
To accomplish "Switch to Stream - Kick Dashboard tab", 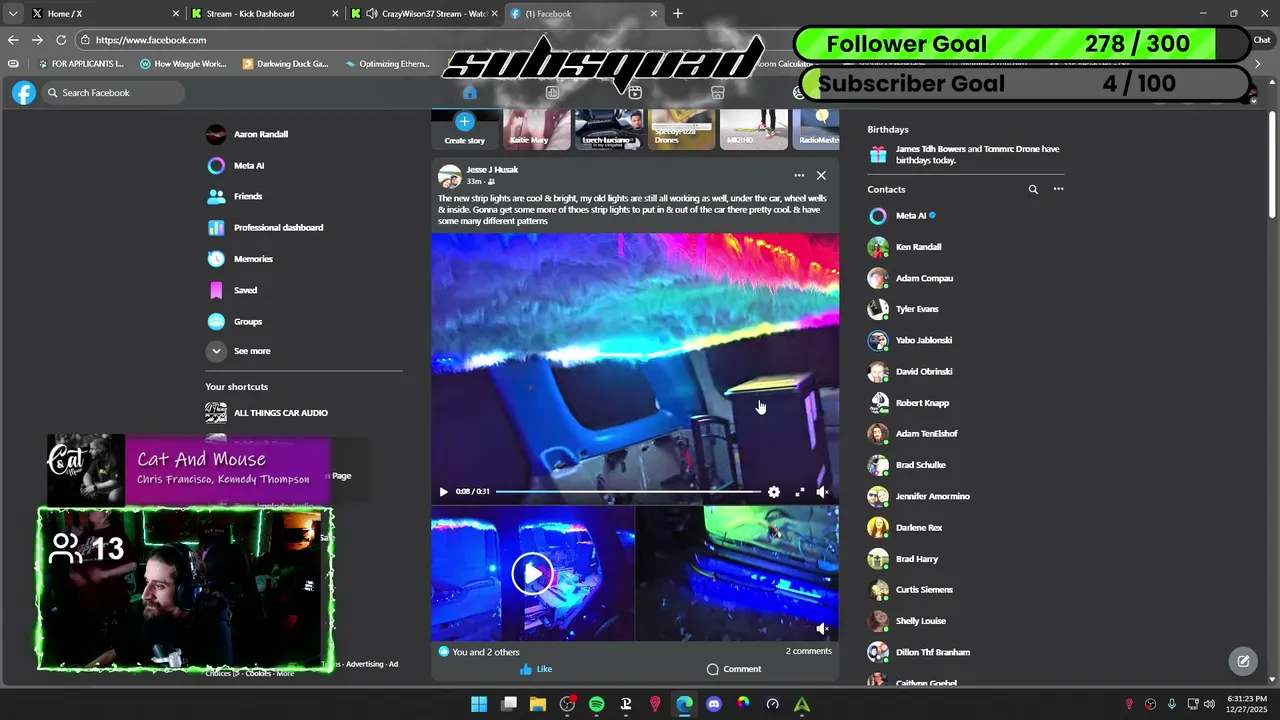I will coord(263,14).
